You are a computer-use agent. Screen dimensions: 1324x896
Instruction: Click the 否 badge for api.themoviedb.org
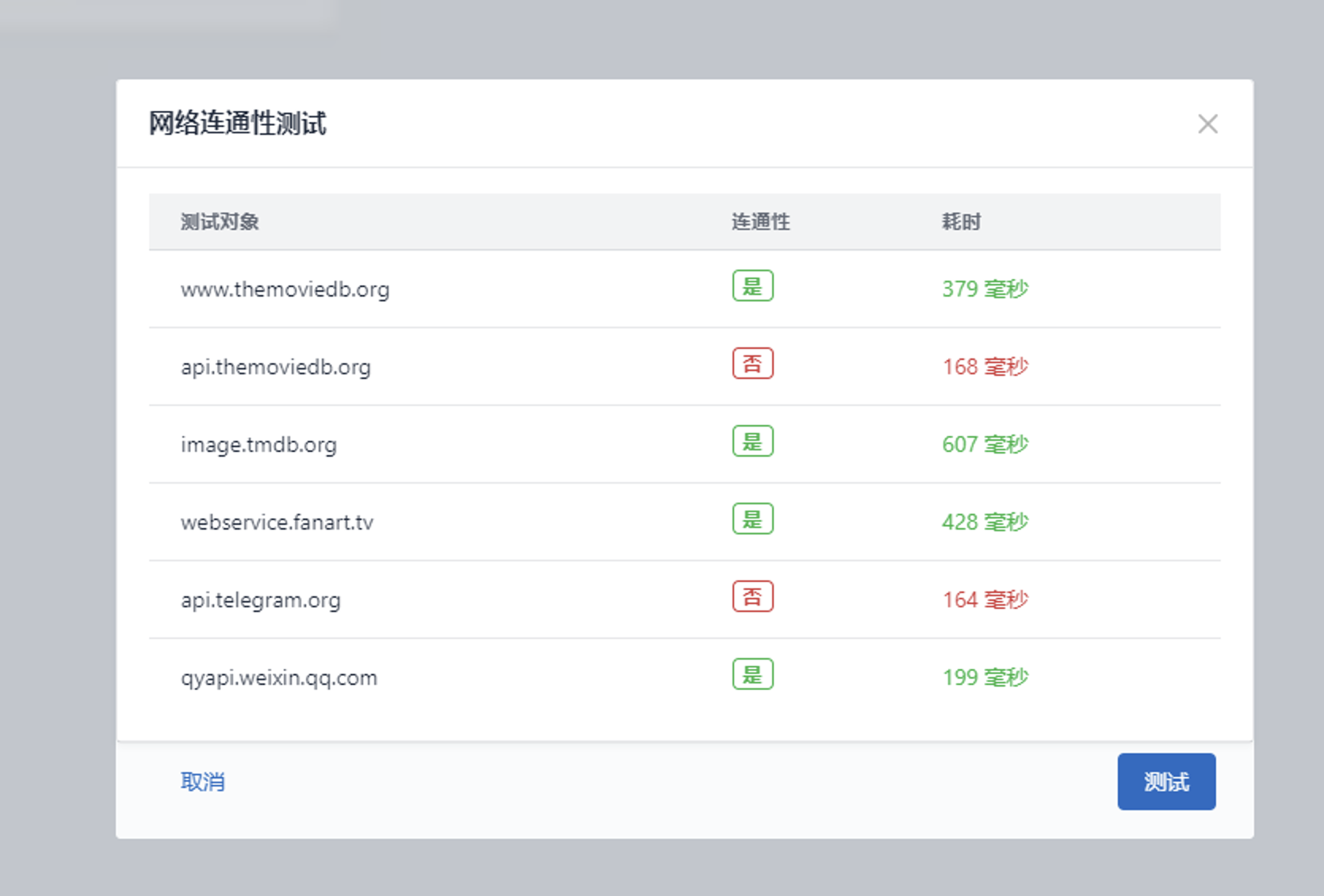(752, 363)
